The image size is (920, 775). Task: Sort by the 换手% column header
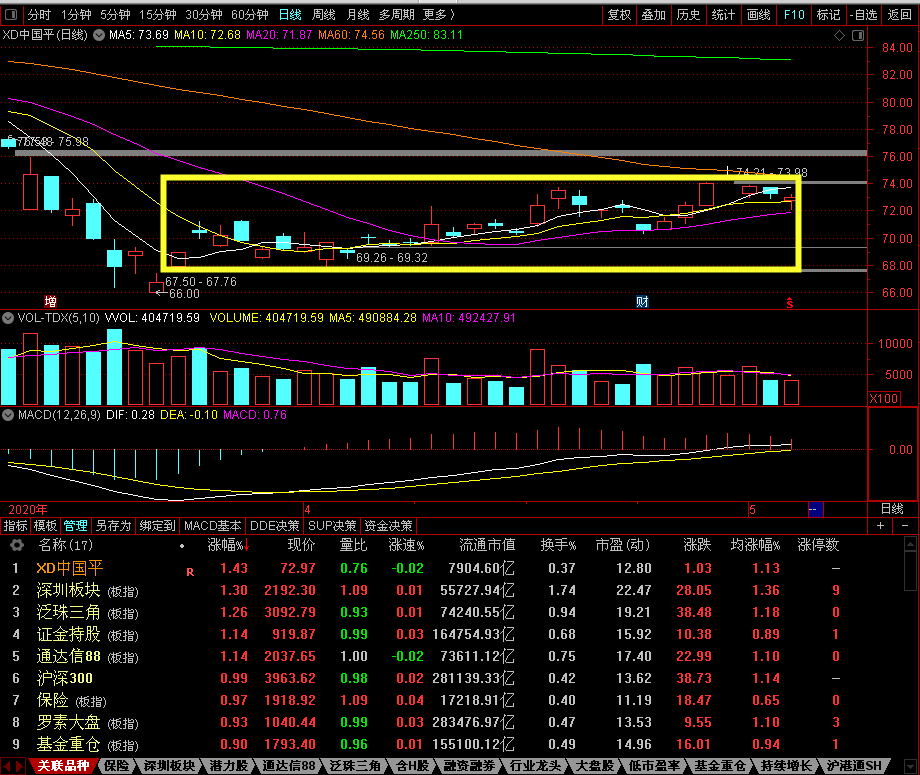coord(558,545)
